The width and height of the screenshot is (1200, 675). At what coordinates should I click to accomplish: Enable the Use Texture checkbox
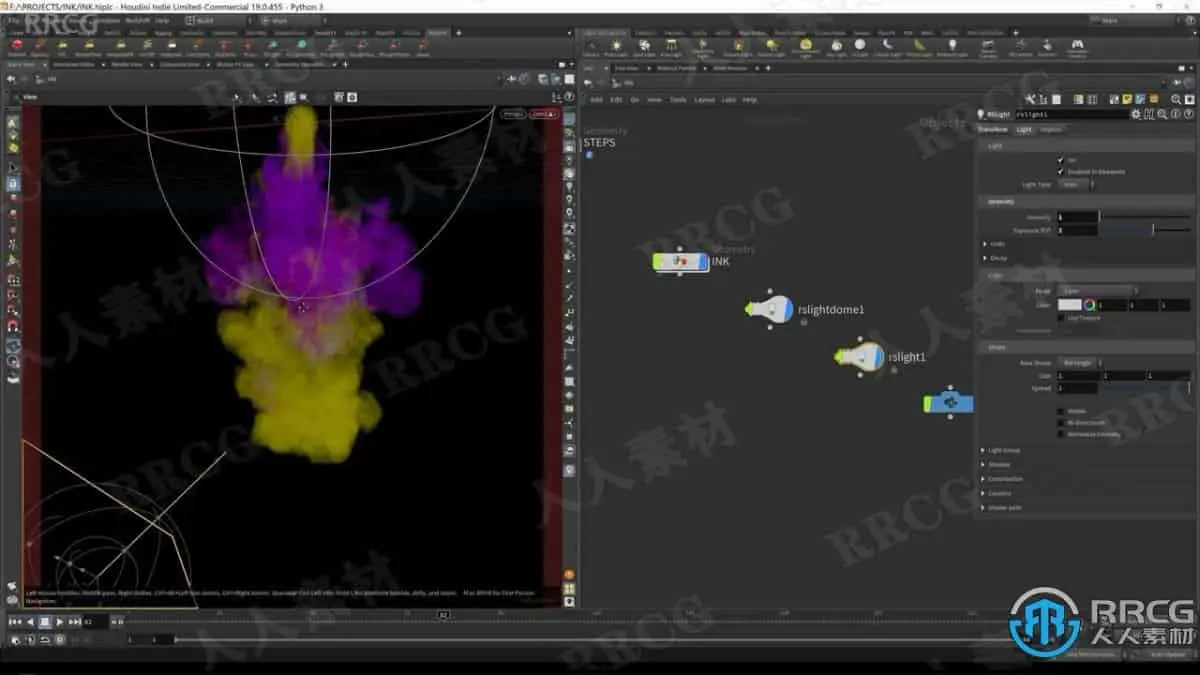pyautogui.click(x=1060, y=317)
